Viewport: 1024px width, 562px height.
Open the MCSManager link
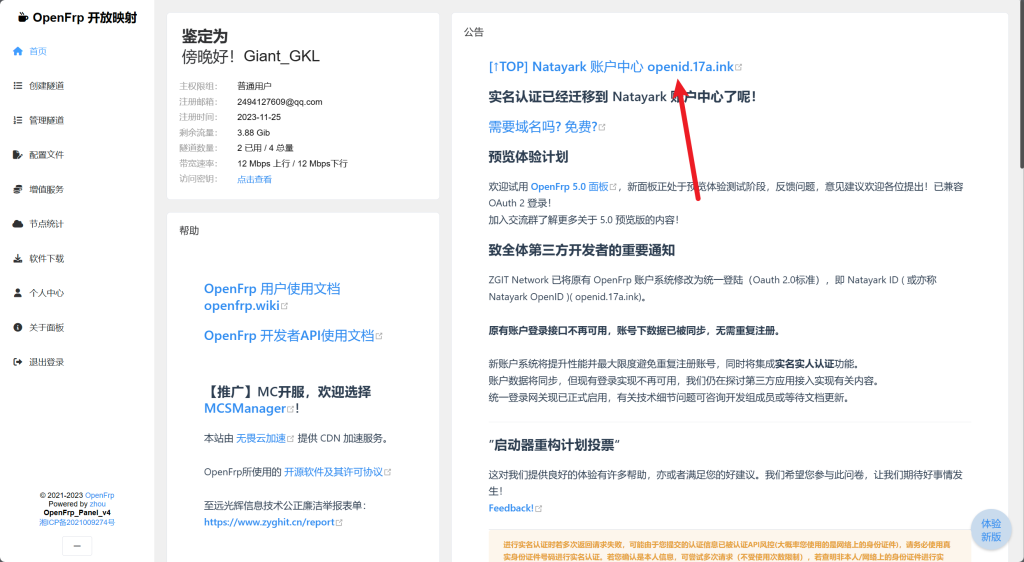[245, 409]
